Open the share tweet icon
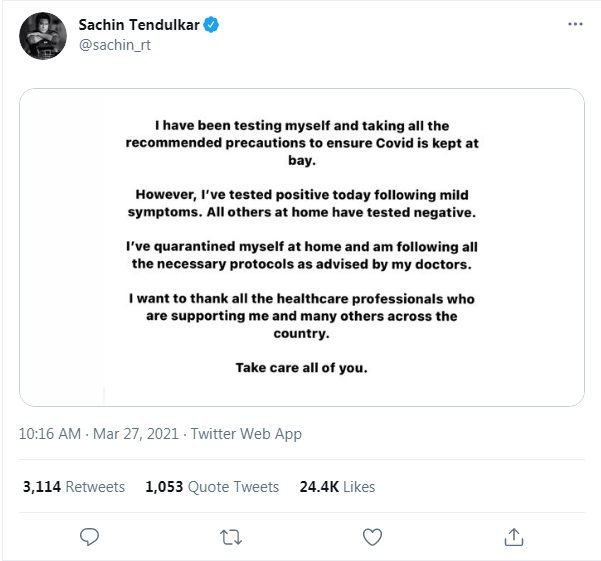This screenshot has height=561, width=601. (514, 537)
